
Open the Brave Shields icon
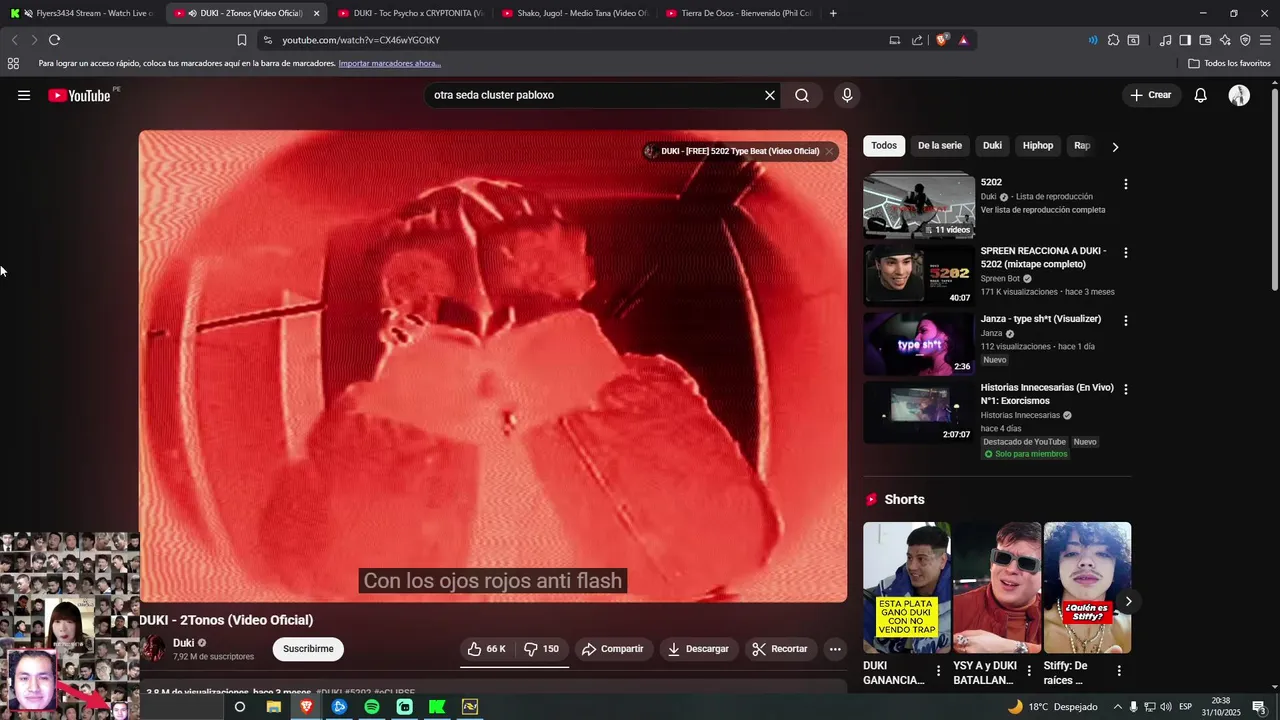(942, 40)
